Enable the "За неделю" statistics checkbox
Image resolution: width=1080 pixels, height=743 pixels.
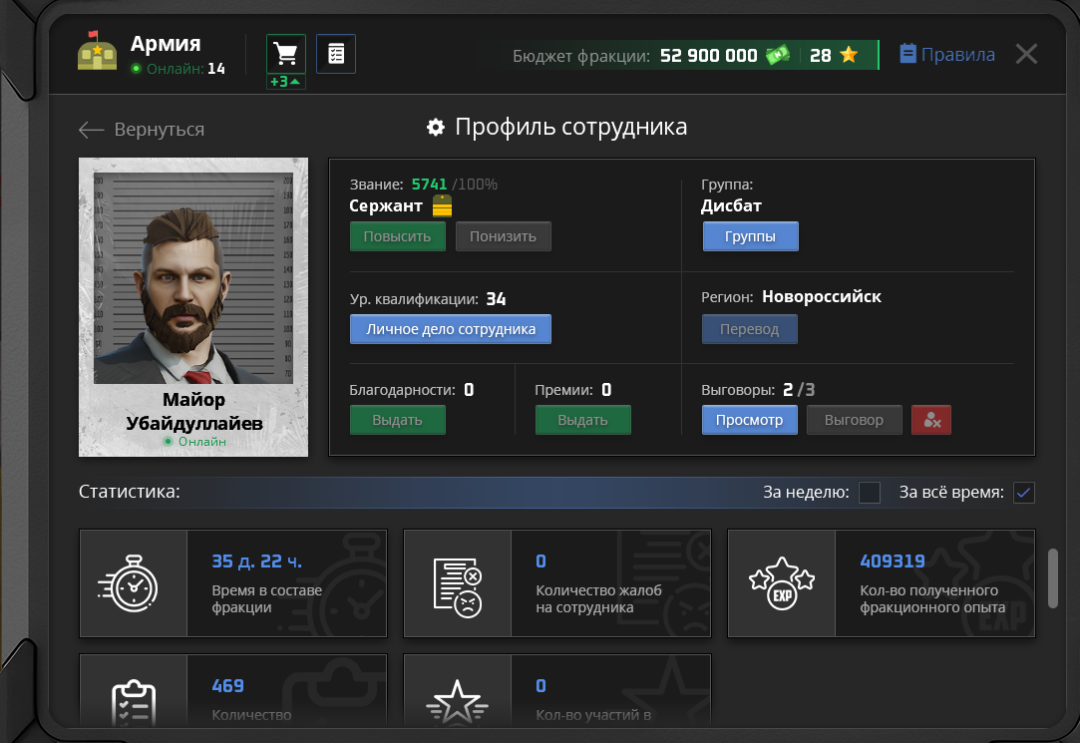pos(870,493)
